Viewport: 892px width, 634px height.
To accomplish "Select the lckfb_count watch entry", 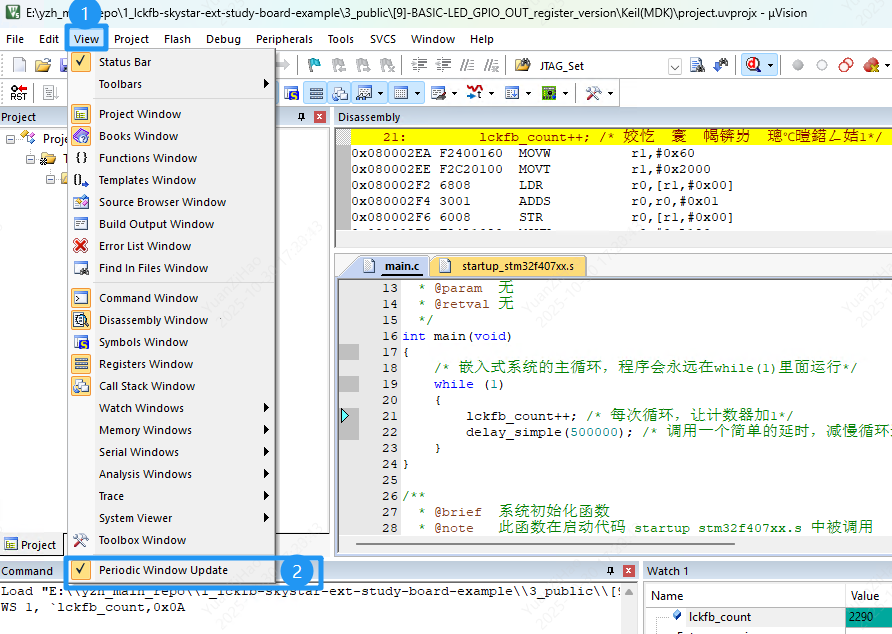I will [719, 617].
